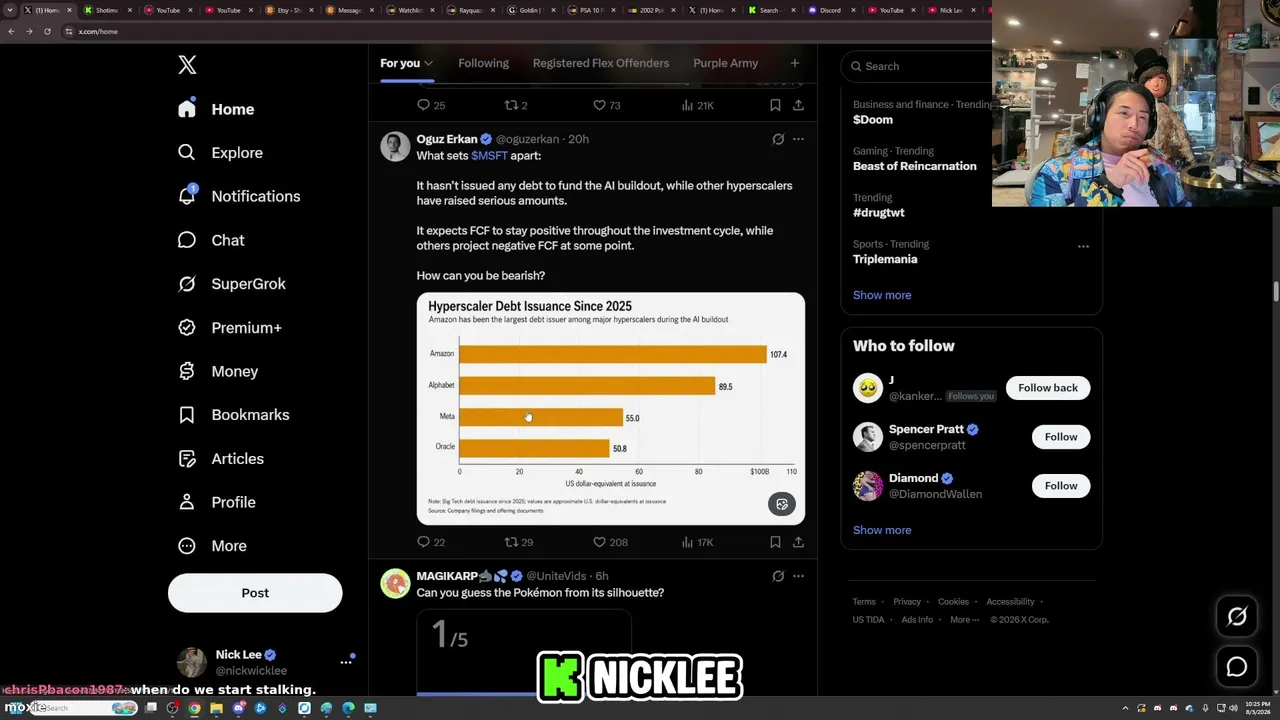1280x720 pixels.
Task: Open Money in the sidebar
Action: [217, 371]
